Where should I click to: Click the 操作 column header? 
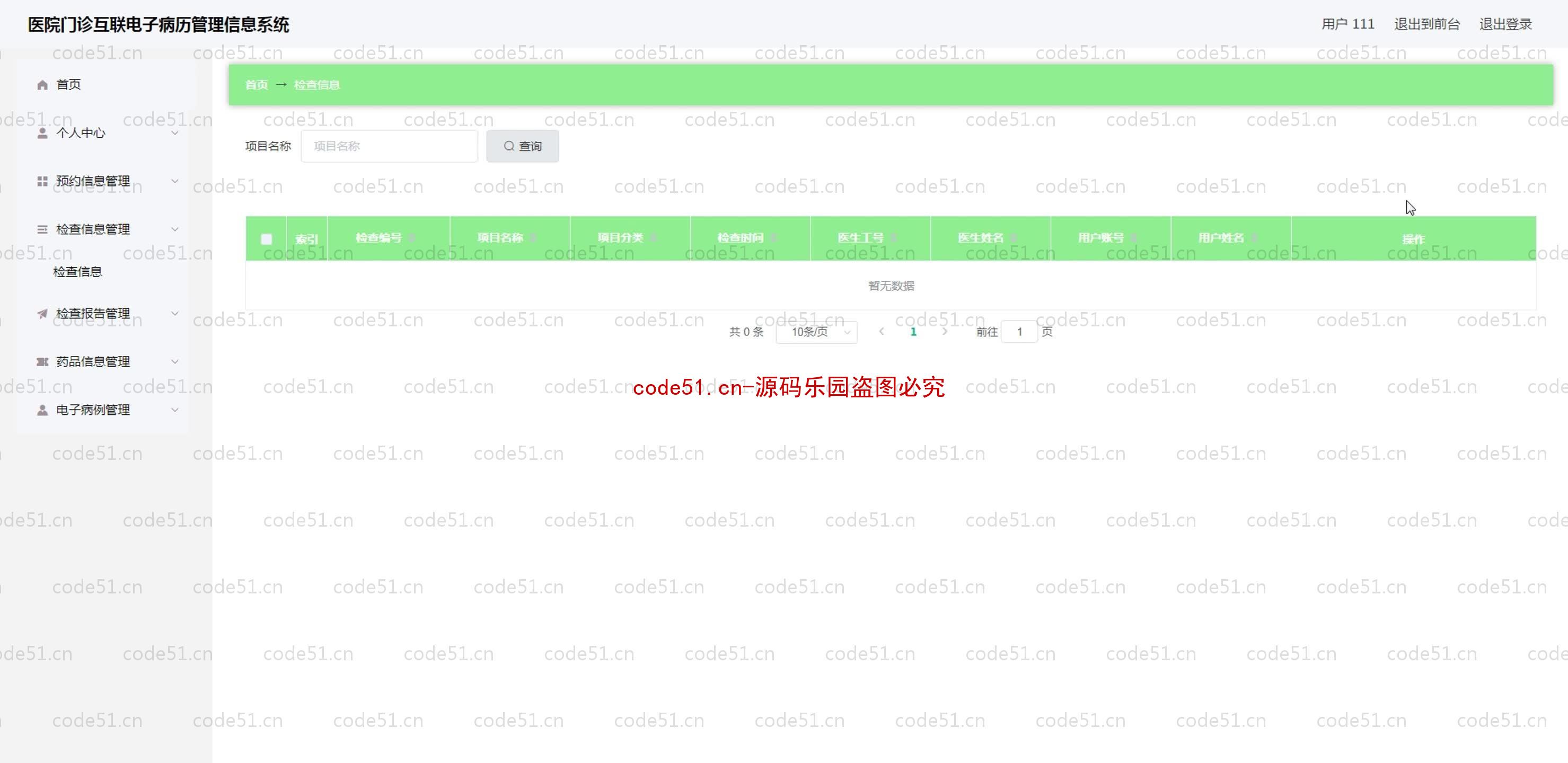1413,239
